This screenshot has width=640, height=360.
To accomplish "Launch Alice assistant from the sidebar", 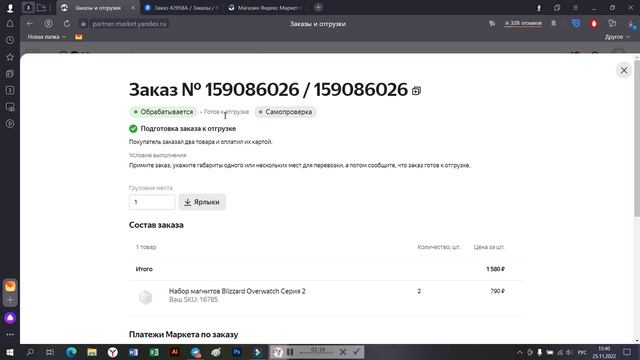I will 10,318.
